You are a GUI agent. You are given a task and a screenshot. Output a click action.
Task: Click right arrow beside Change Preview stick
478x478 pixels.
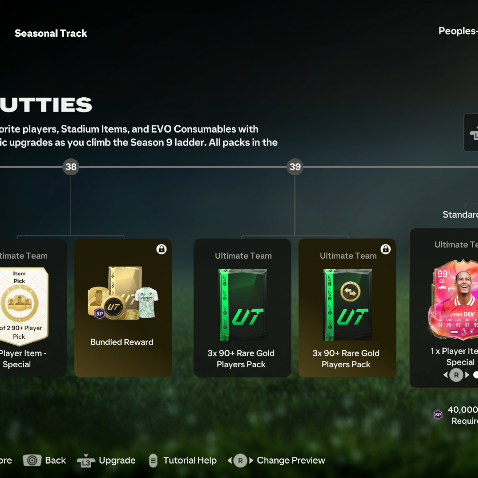coord(251,461)
